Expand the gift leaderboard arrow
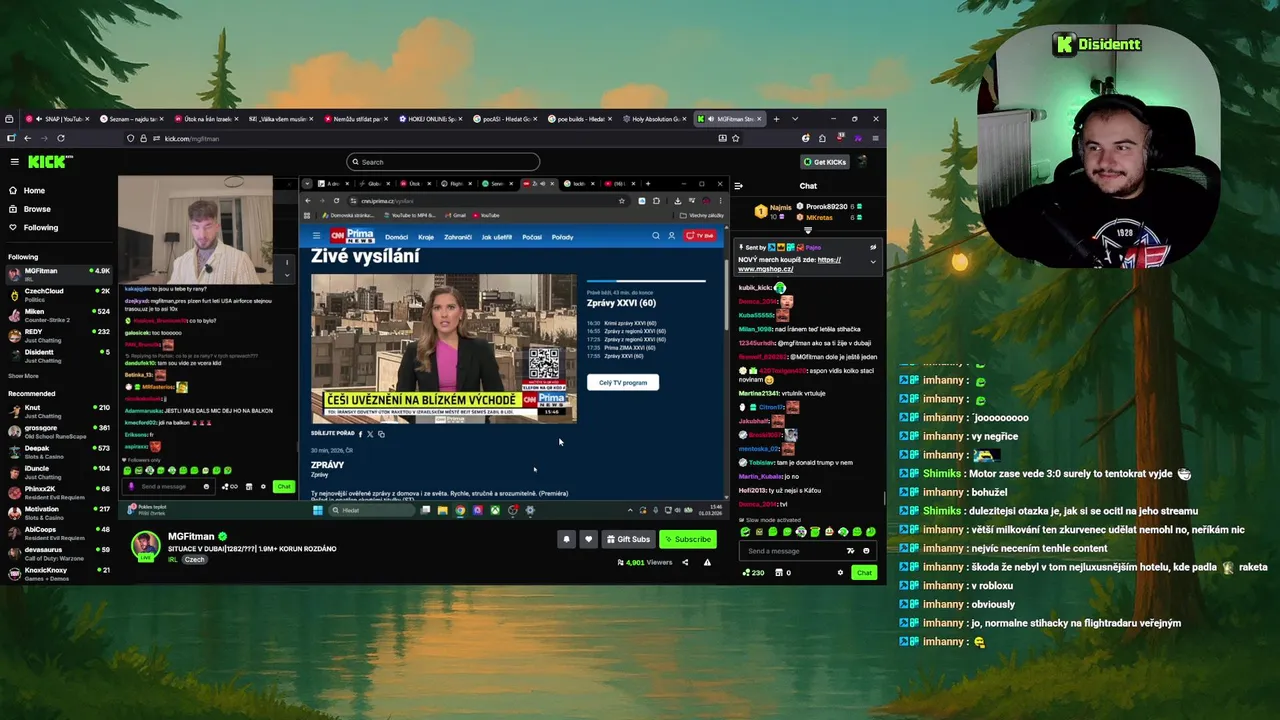 (x=808, y=230)
